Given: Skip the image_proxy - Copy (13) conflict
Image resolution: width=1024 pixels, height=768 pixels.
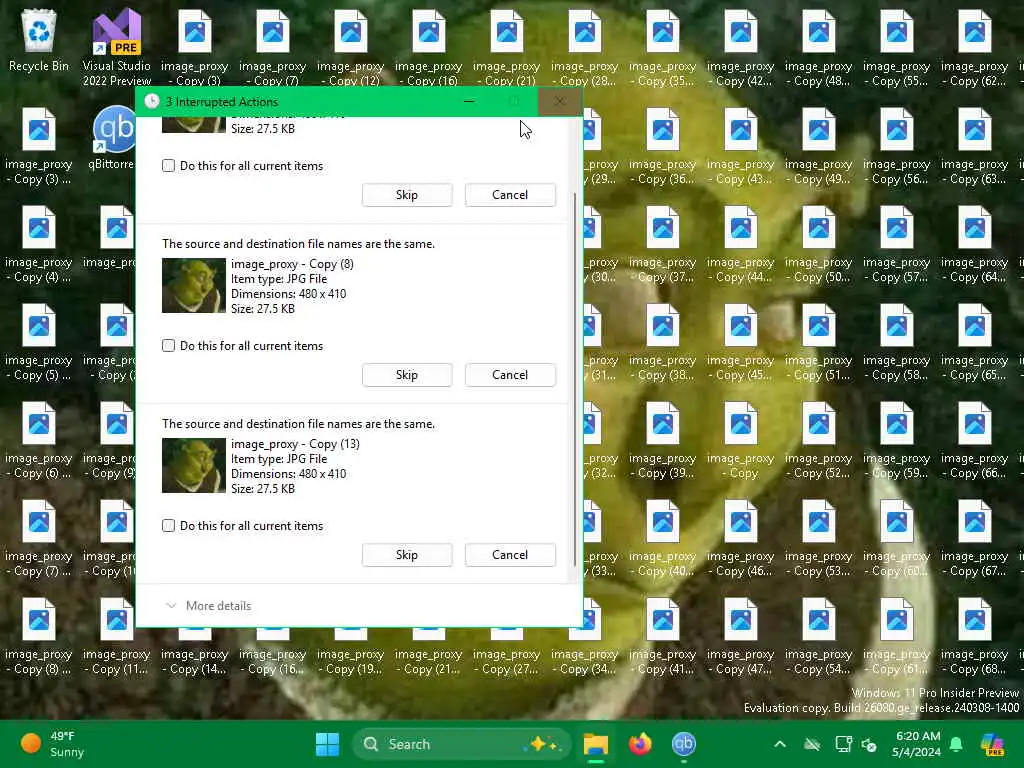Looking at the screenshot, I should [407, 555].
